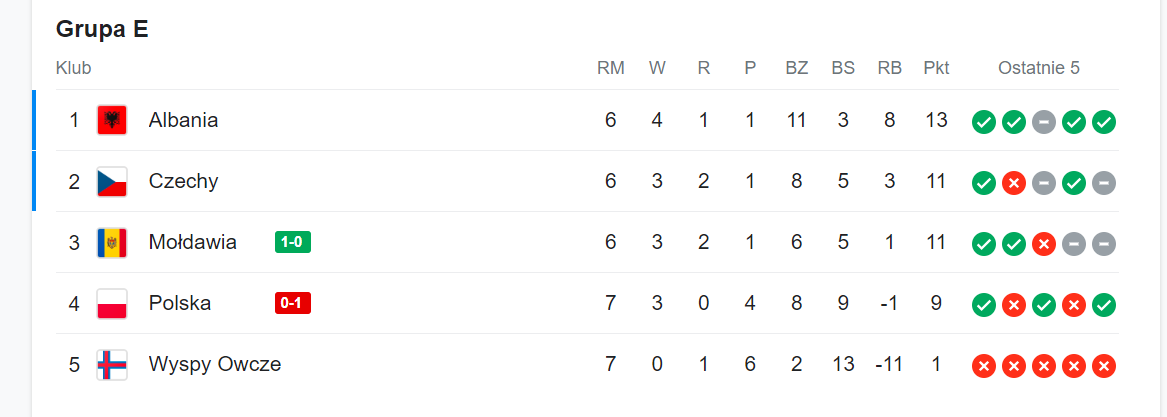Click the green 1-0 badge next to Mołdawia
Image resolution: width=1167 pixels, height=417 pixels.
(x=292, y=242)
